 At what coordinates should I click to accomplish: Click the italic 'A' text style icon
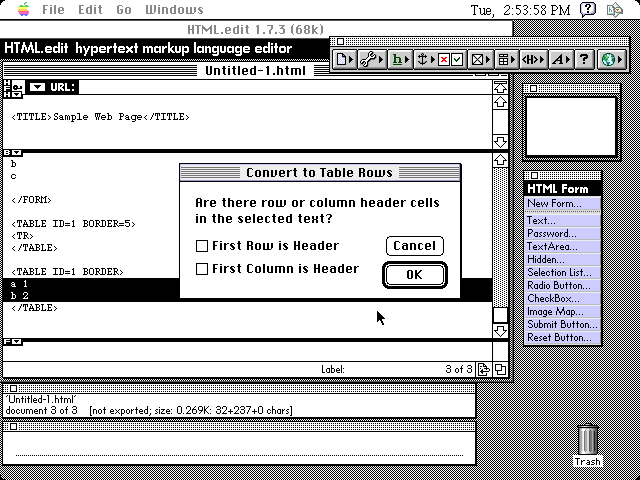pyautogui.click(x=559, y=60)
